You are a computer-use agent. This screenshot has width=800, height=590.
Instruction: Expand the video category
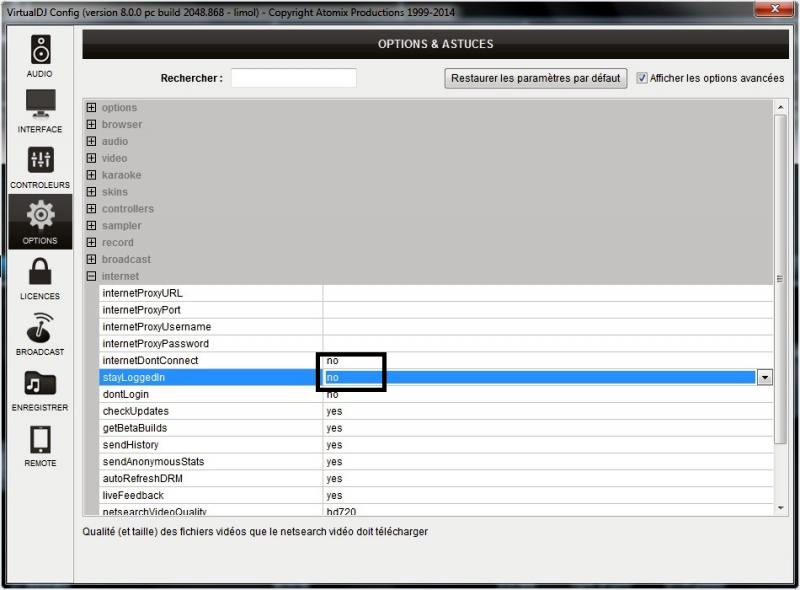(x=91, y=158)
